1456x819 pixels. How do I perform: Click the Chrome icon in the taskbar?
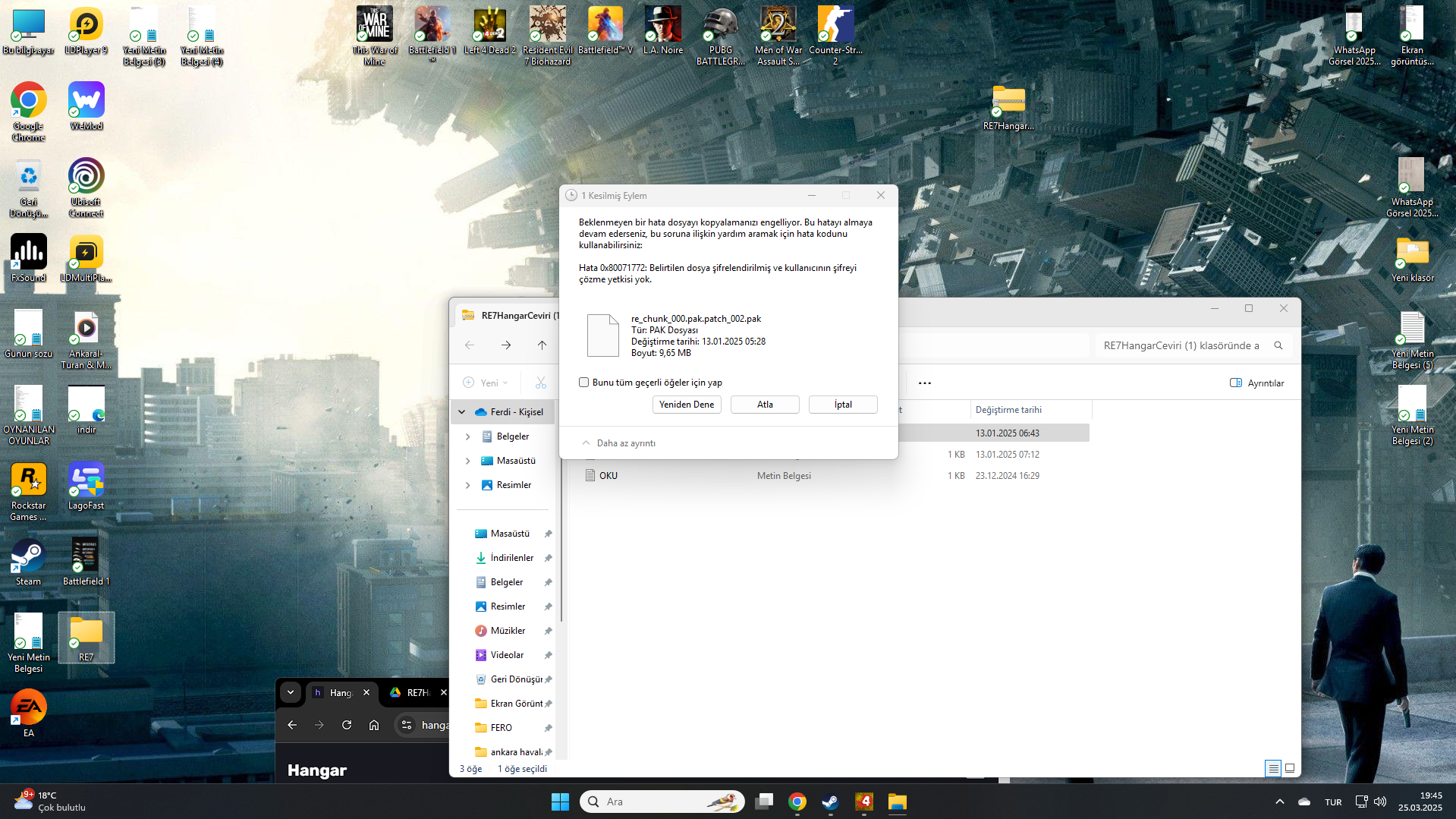coord(797,802)
